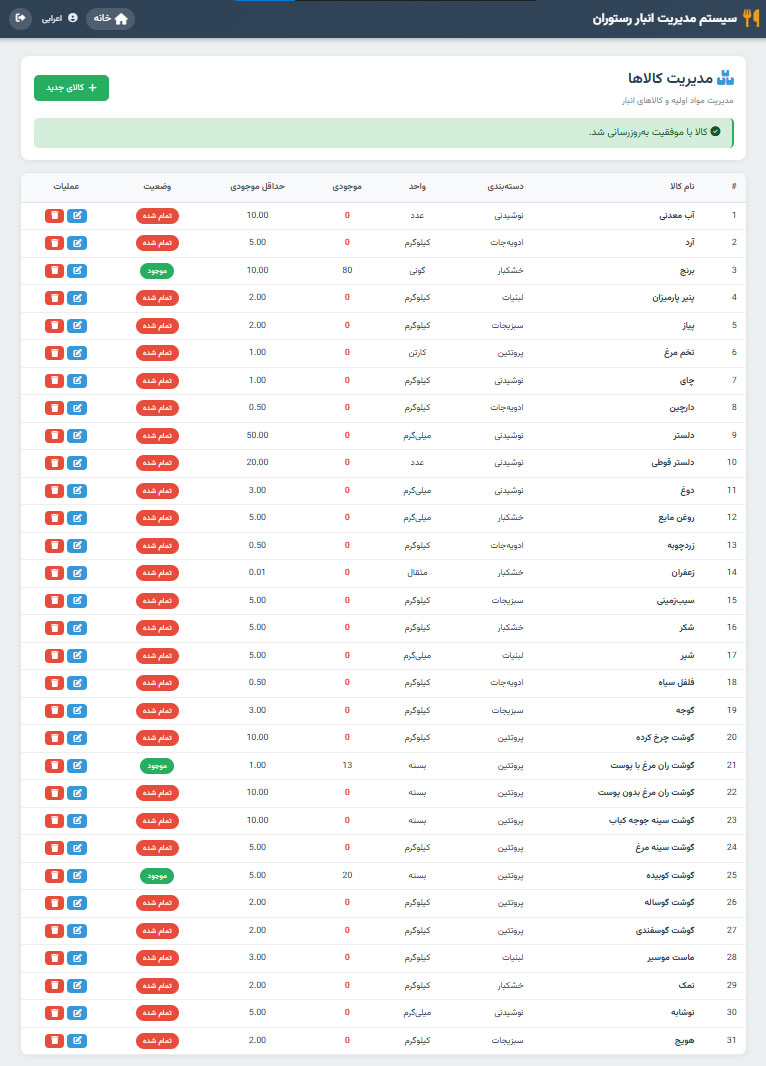Click the item name گوشت سینه جوجه کباب

coord(651,821)
